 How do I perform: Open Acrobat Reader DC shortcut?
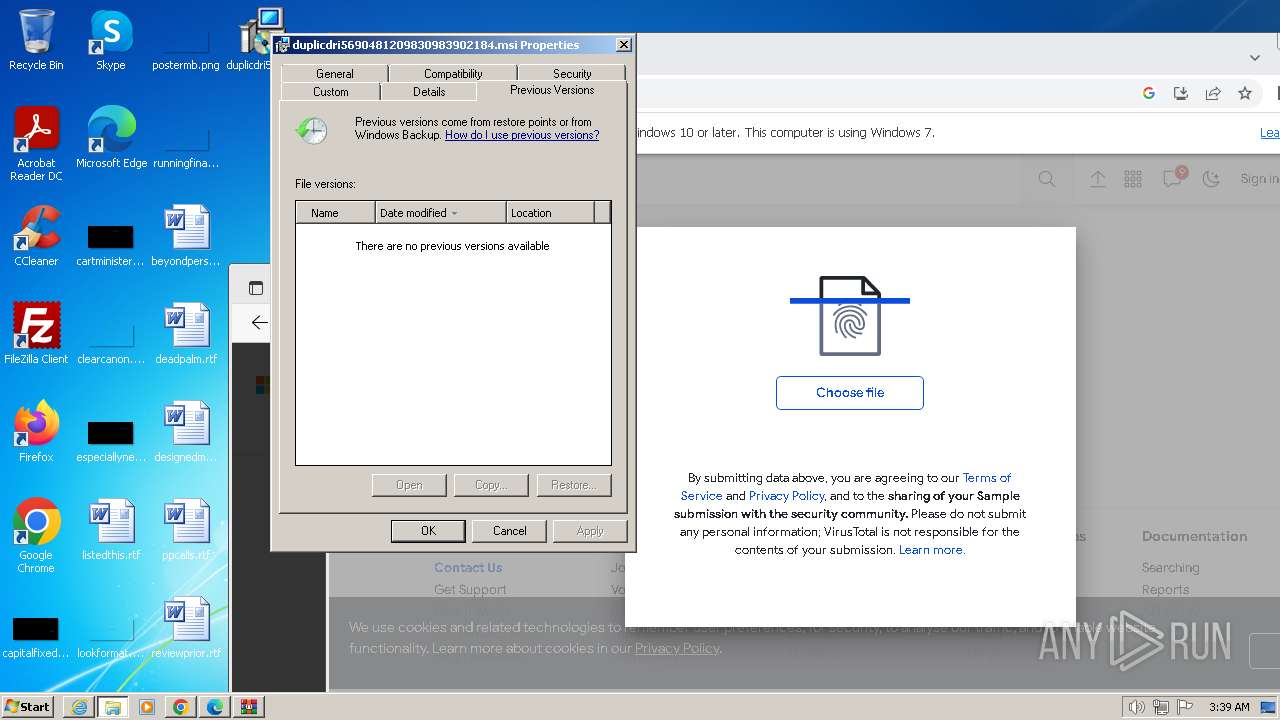(36, 145)
